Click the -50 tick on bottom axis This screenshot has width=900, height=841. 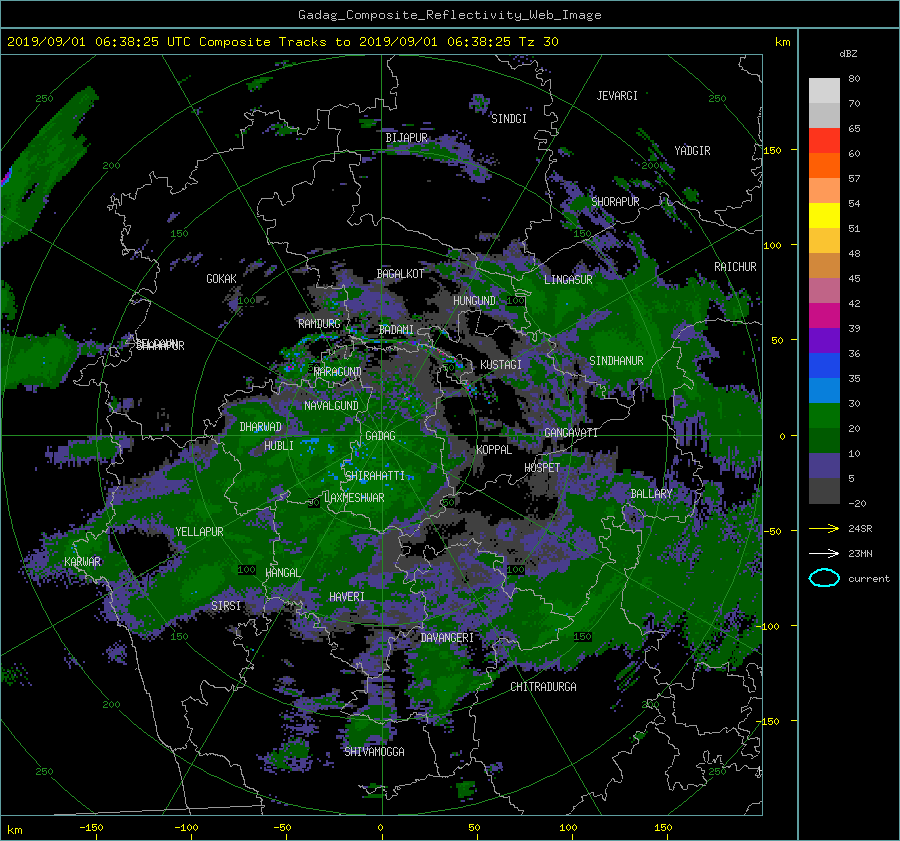point(282,828)
